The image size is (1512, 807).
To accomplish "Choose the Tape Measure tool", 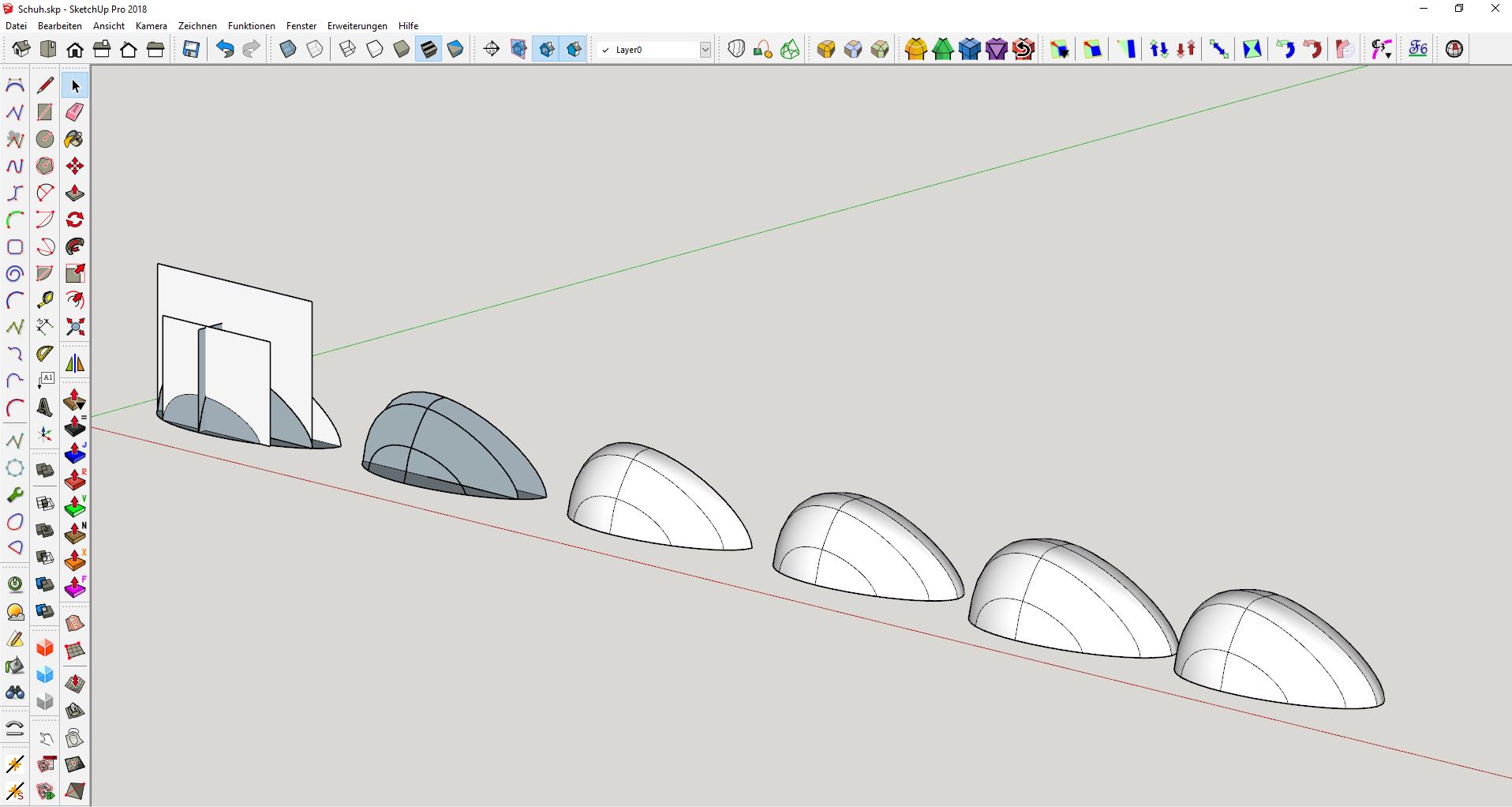I will [45, 300].
